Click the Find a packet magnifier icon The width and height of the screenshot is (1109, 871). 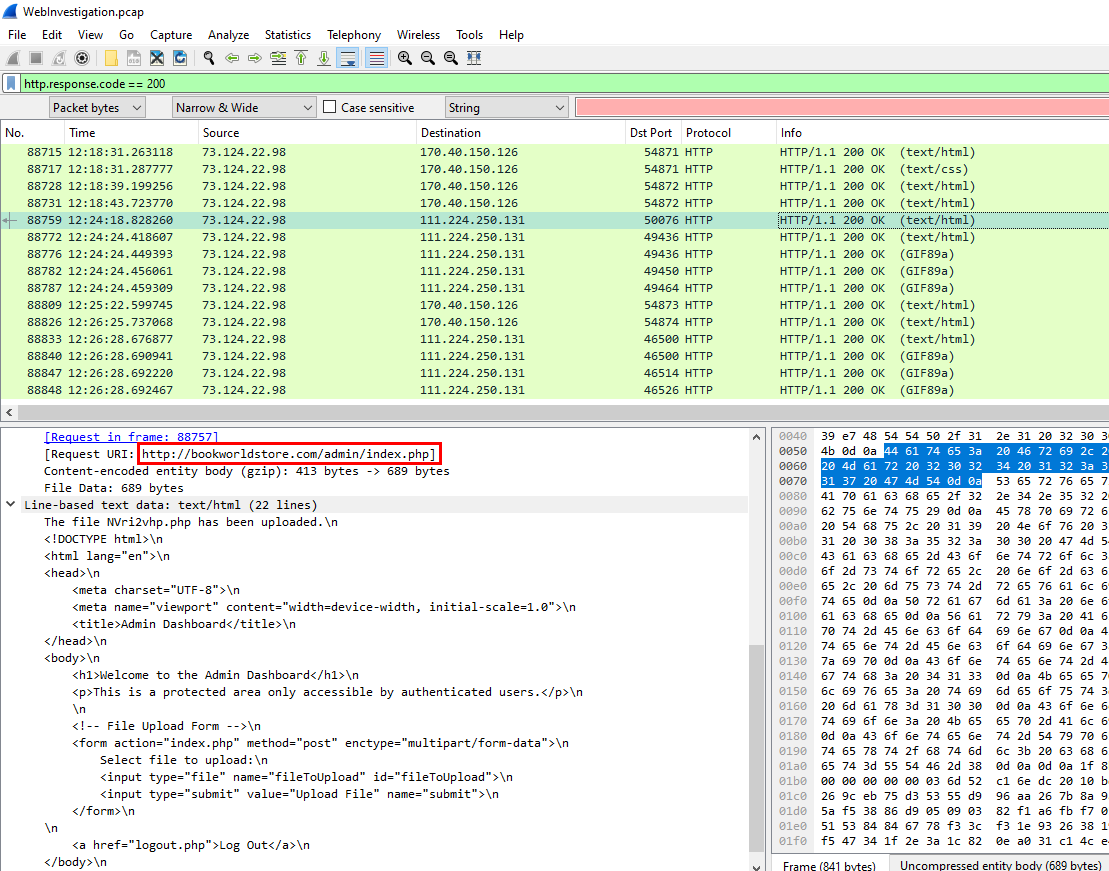point(208,58)
